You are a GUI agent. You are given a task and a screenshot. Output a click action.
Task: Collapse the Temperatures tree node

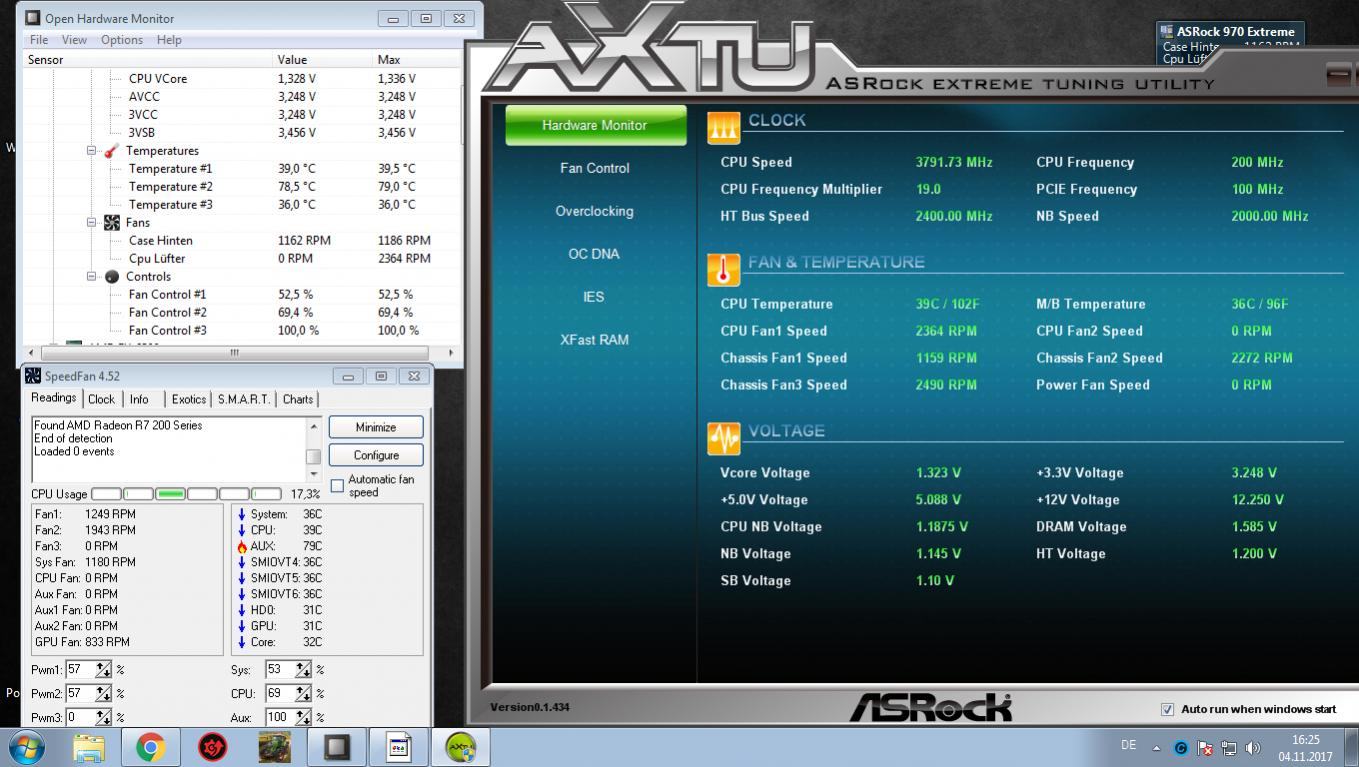click(x=92, y=151)
